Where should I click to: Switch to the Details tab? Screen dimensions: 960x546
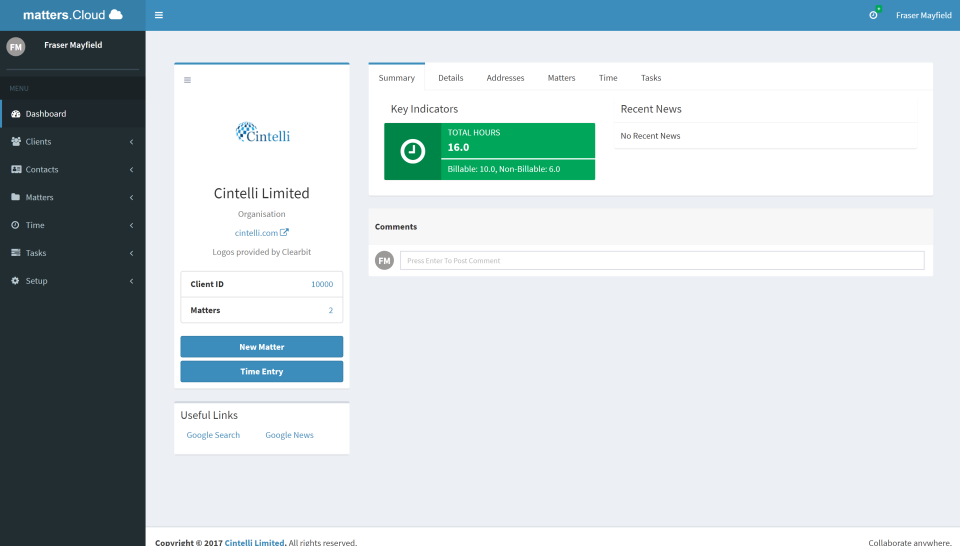coord(451,78)
